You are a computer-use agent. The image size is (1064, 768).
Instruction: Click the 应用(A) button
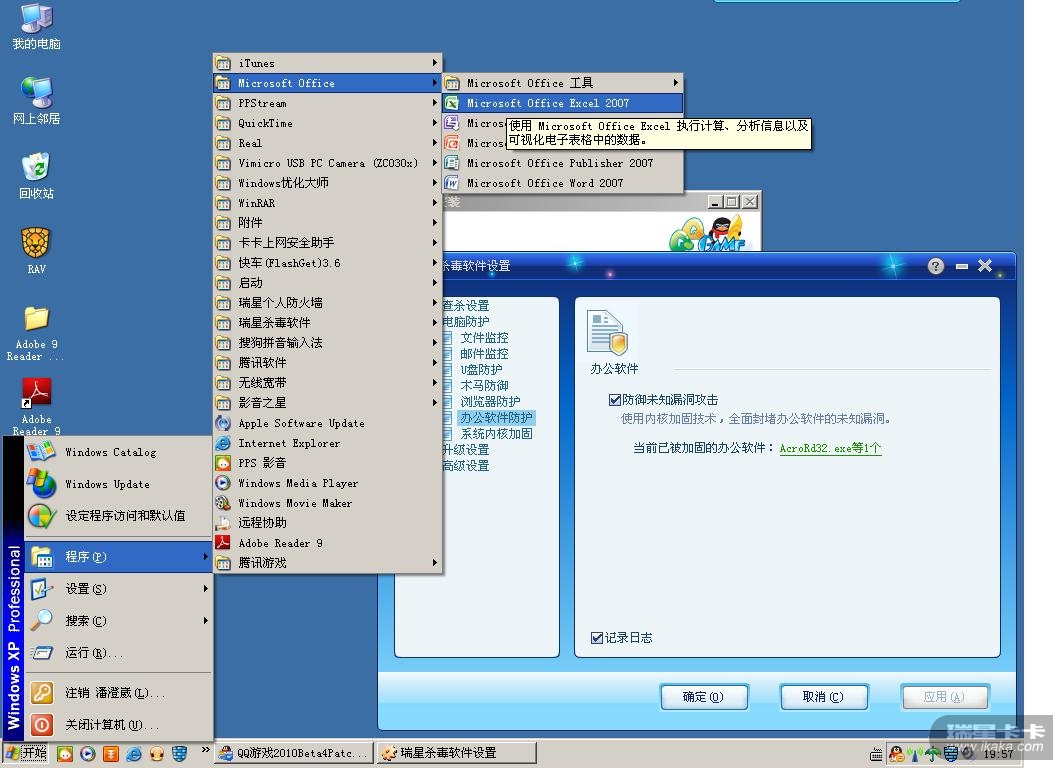[x=945, y=697]
